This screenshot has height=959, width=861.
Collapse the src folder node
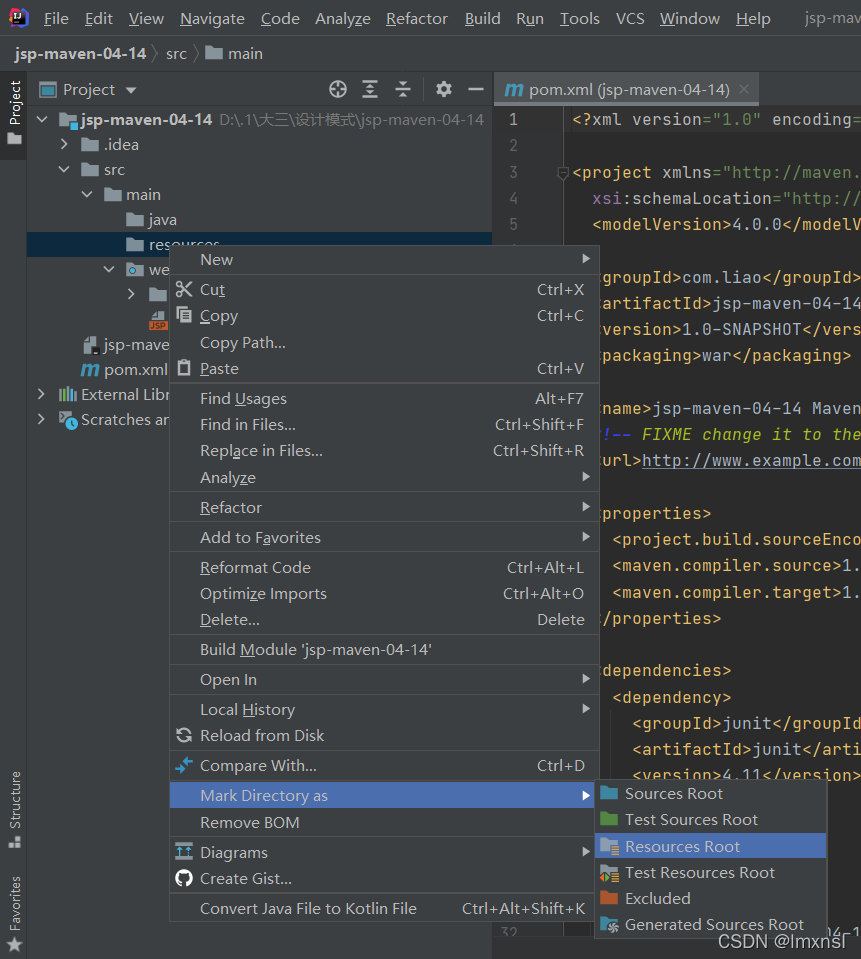click(64, 169)
